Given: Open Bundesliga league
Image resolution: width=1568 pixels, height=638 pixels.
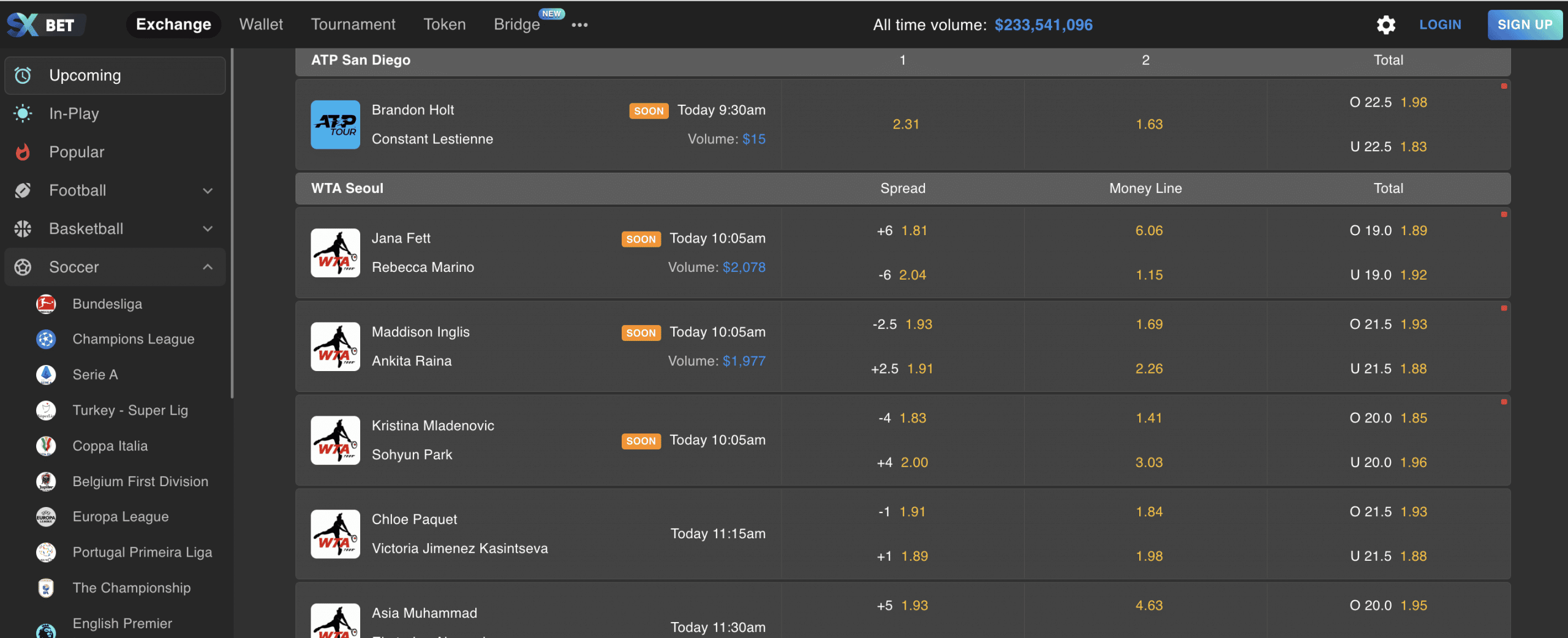Looking at the screenshot, I should pyautogui.click(x=107, y=304).
